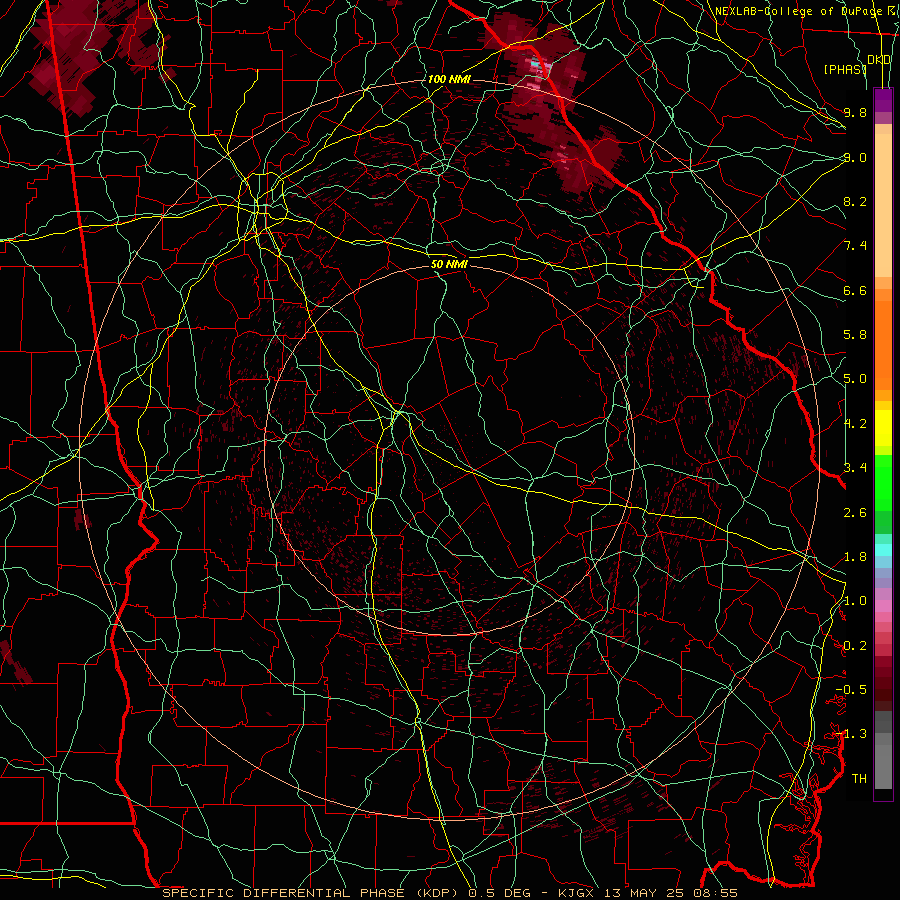Viewport: 900px width, 900px height.
Task: Pick the light peach band on color bar
Action: [883, 205]
